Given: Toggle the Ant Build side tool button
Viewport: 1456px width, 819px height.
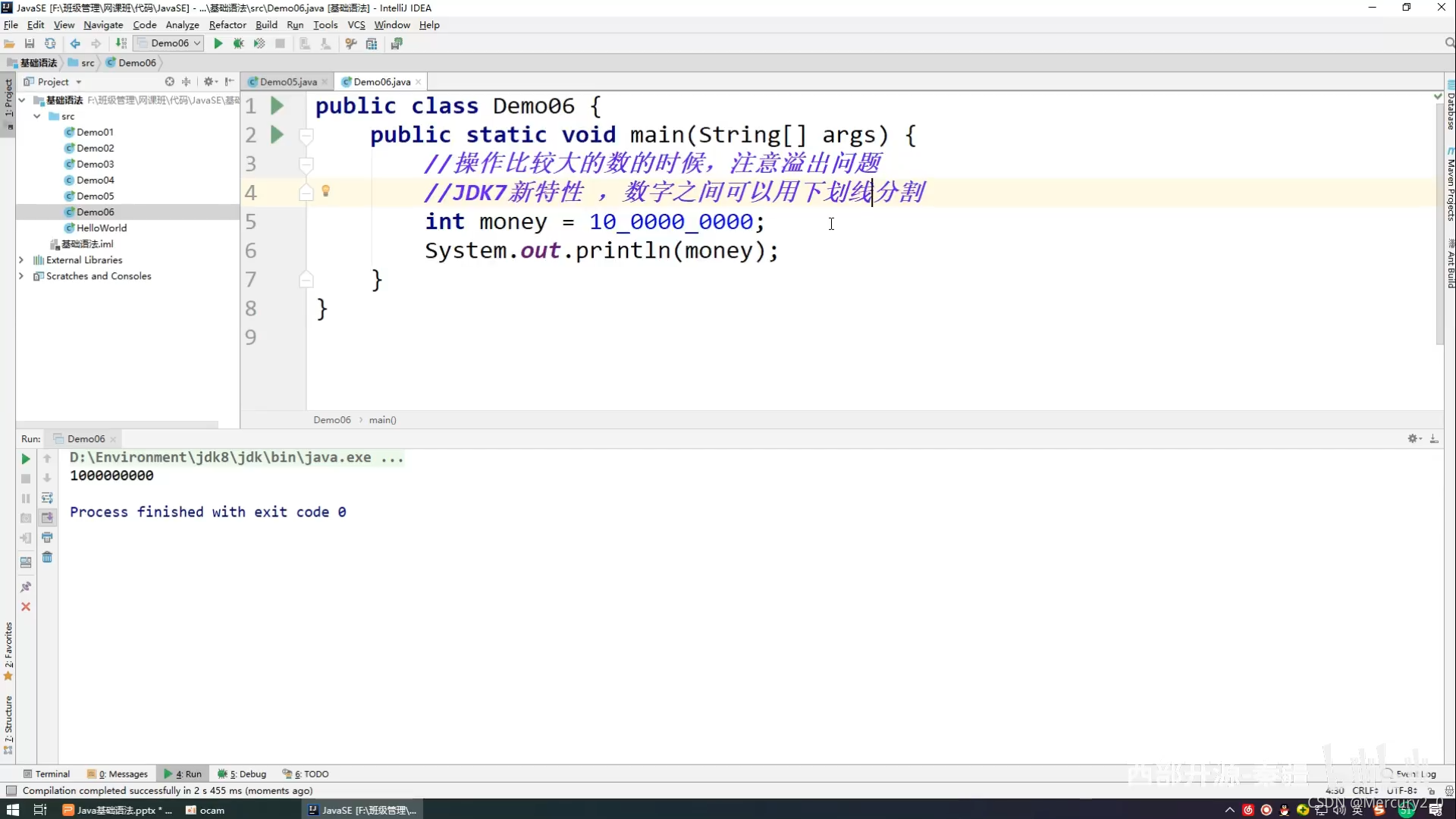Looking at the screenshot, I should tap(1450, 263).
